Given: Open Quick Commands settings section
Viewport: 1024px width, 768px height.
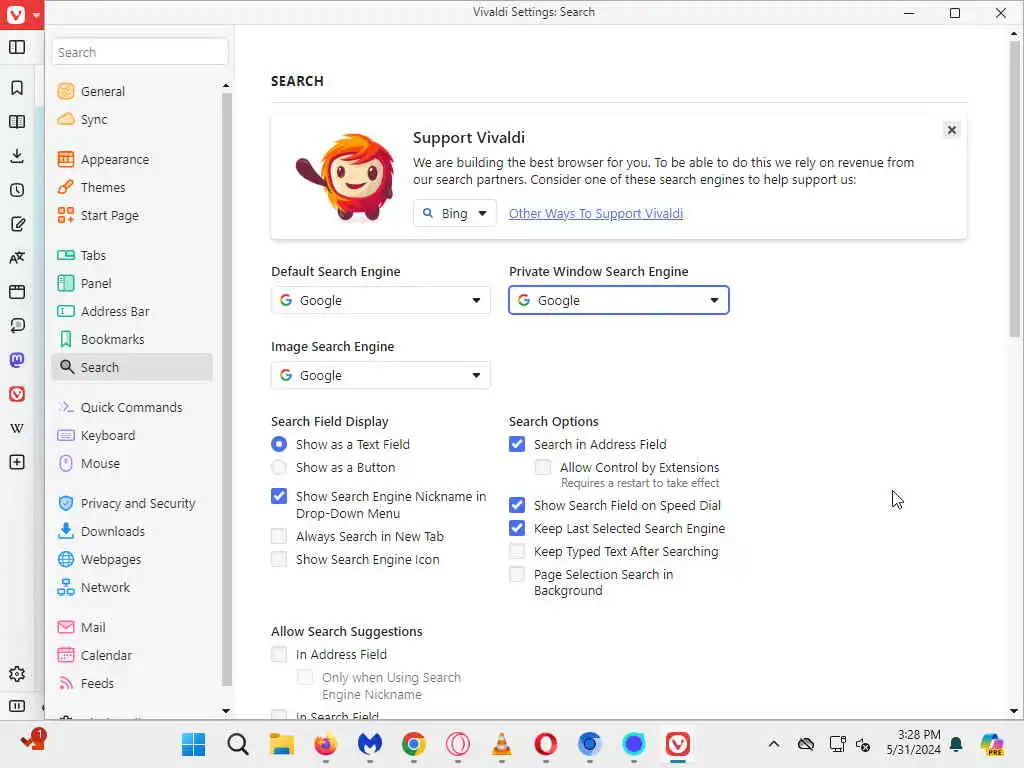Looking at the screenshot, I should (131, 408).
